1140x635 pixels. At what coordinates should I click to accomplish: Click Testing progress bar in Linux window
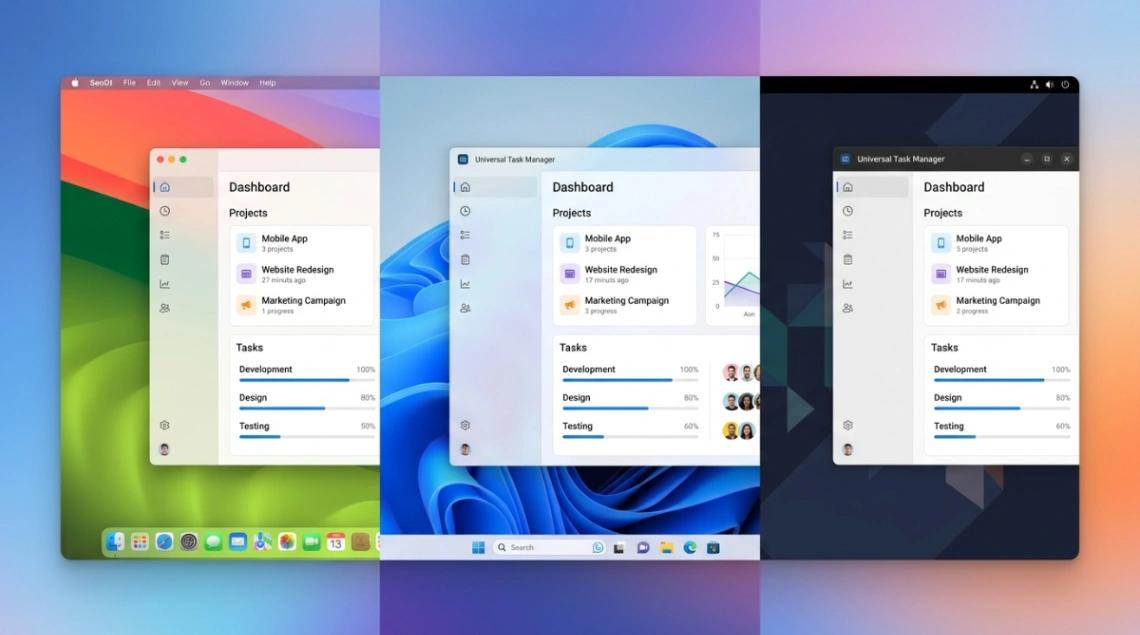[x=1002, y=436]
